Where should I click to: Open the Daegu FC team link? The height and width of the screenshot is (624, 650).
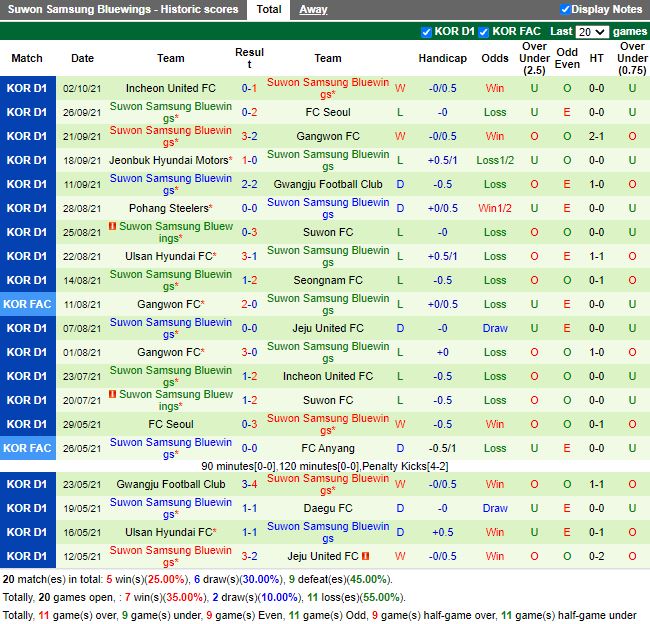point(327,508)
